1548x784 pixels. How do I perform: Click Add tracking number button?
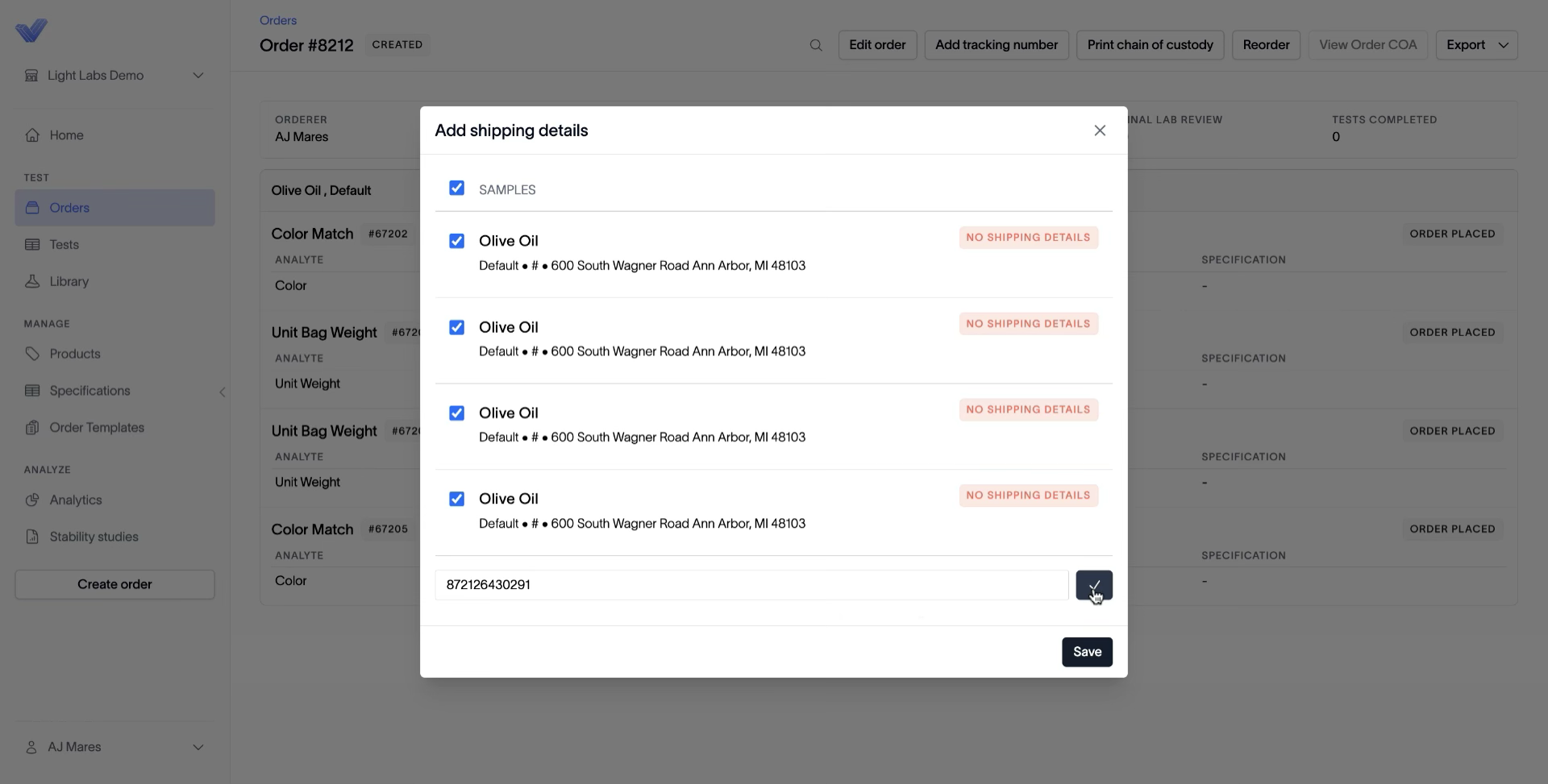pyautogui.click(x=997, y=45)
